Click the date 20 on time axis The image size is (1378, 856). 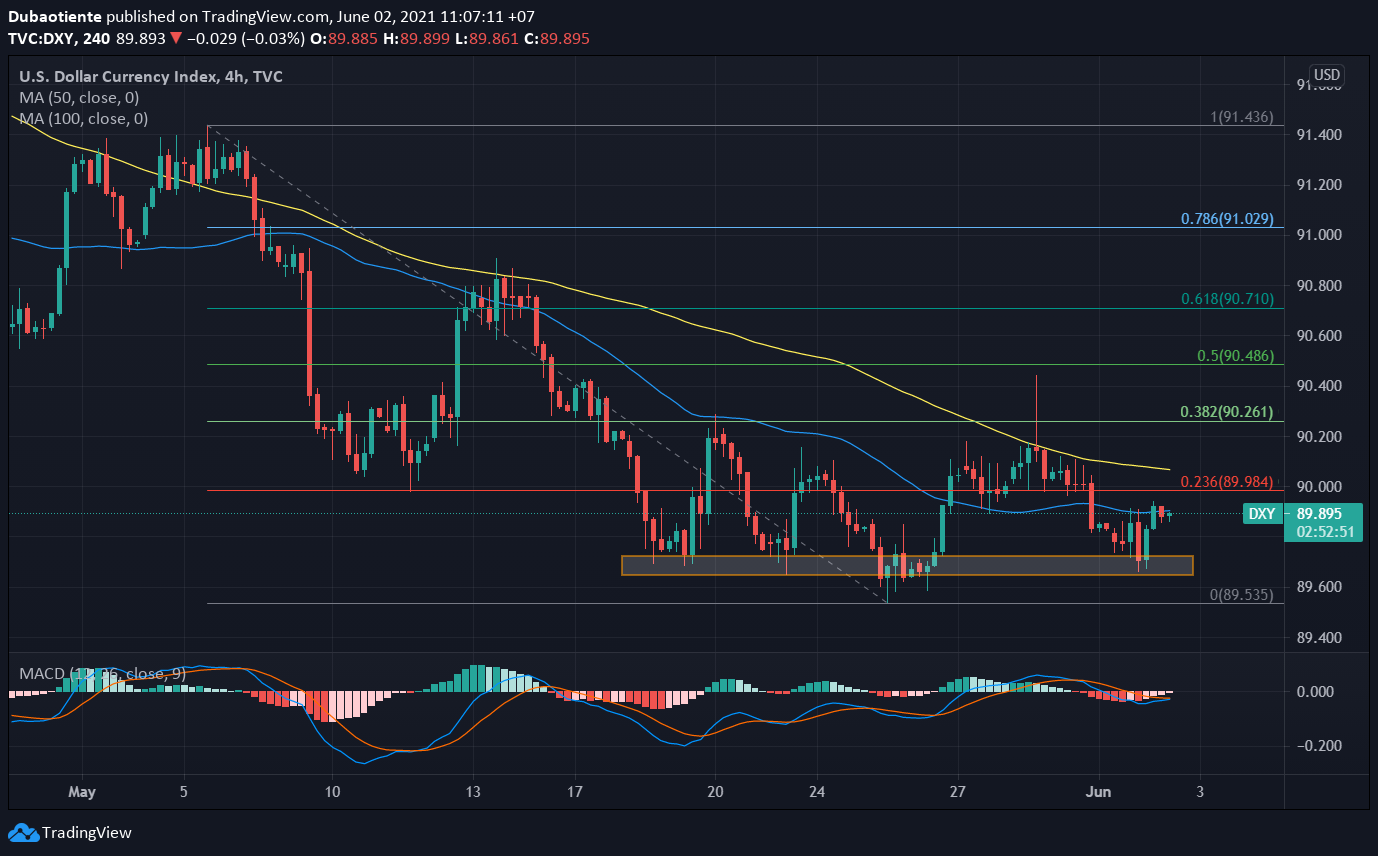[x=715, y=791]
